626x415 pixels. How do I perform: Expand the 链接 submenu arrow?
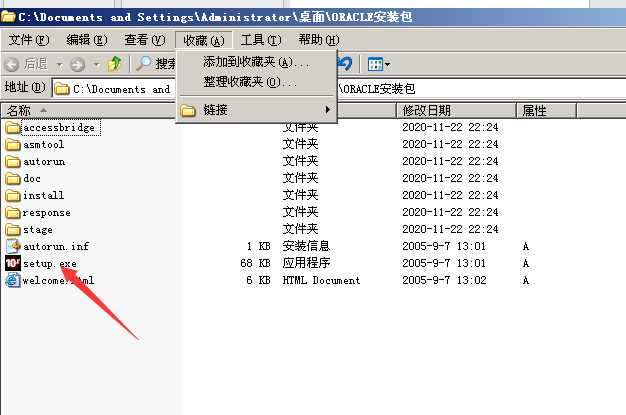327,109
